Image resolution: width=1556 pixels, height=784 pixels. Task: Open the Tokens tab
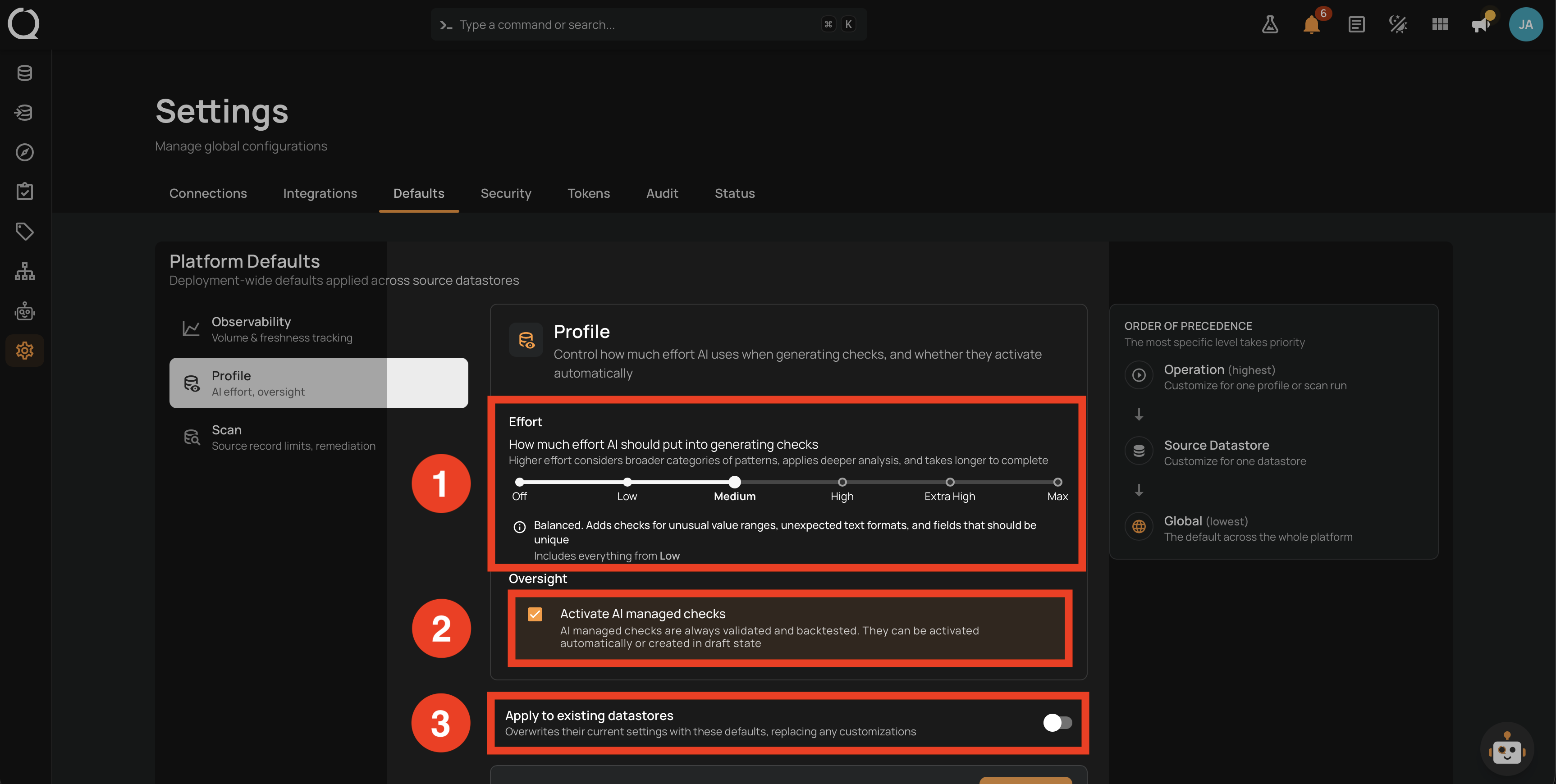[x=588, y=193]
